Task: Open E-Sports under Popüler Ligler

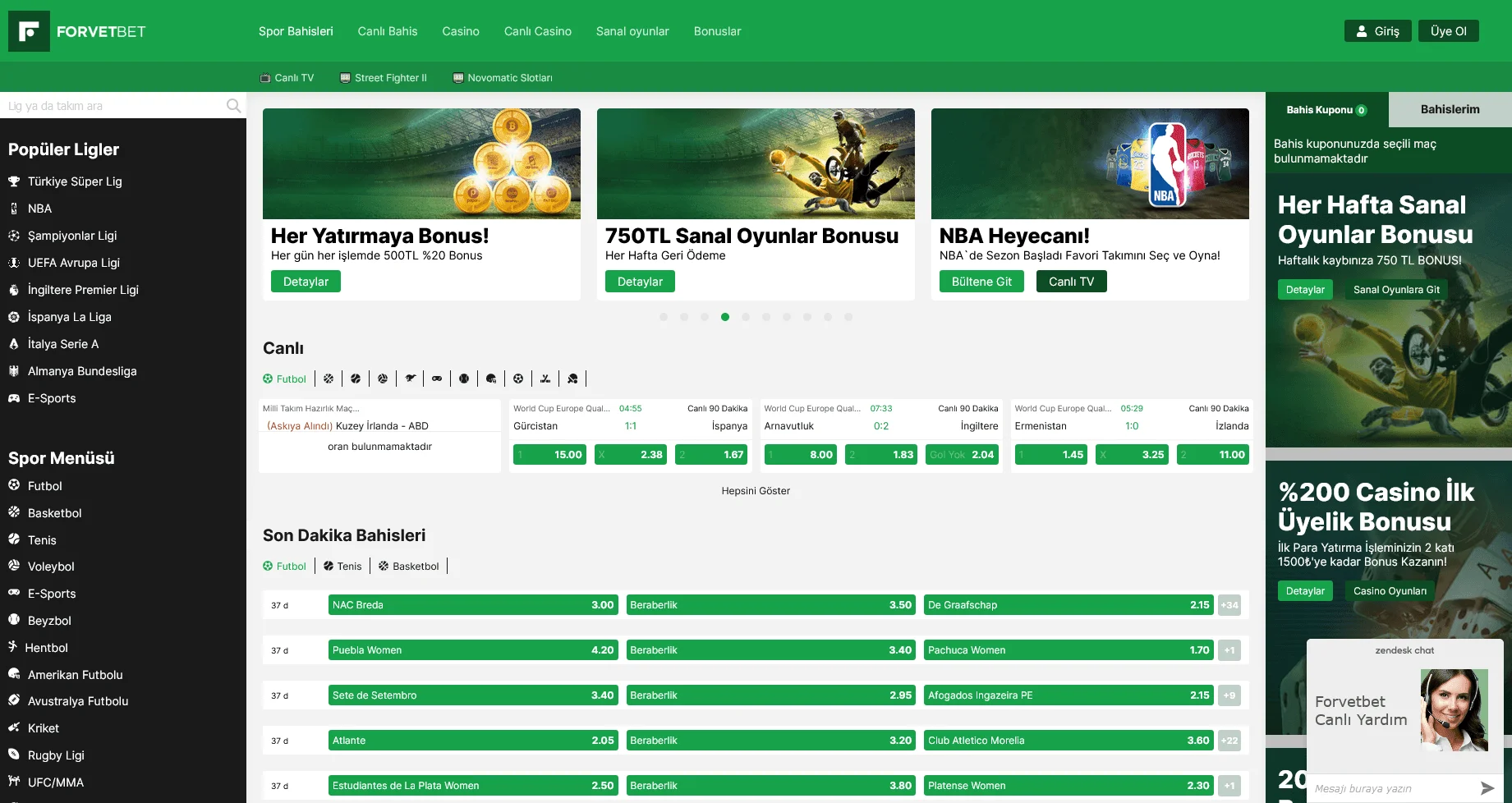Action: tap(52, 398)
